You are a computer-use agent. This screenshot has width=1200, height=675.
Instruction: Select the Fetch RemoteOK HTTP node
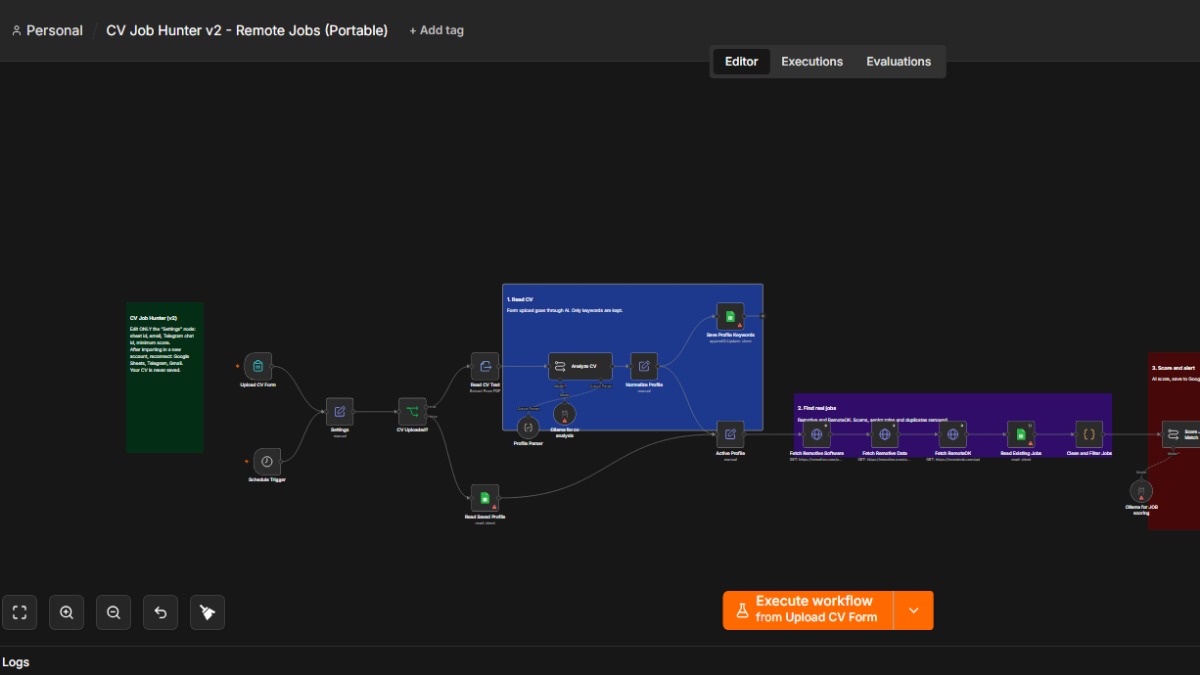pyautogui.click(x=952, y=434)
